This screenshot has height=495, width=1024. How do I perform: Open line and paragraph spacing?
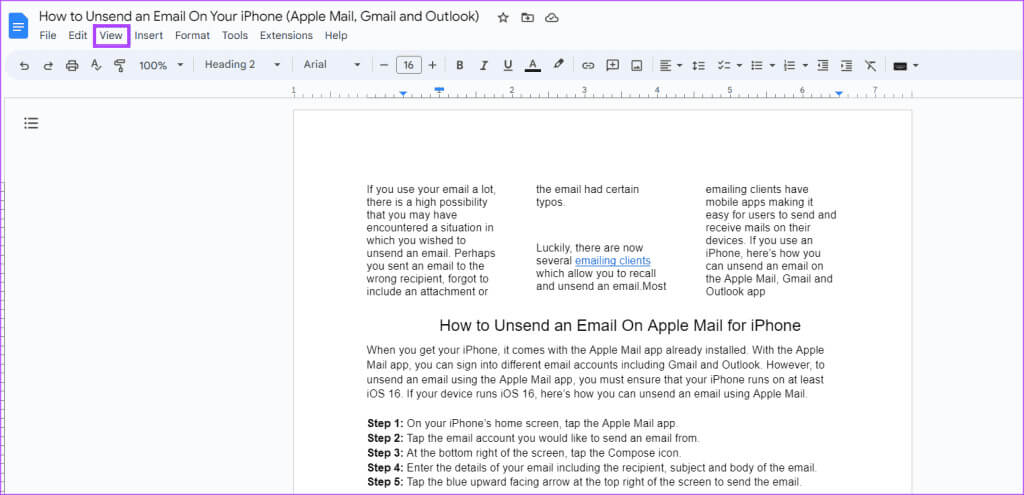pyautogui.click(x=699, y=65)
